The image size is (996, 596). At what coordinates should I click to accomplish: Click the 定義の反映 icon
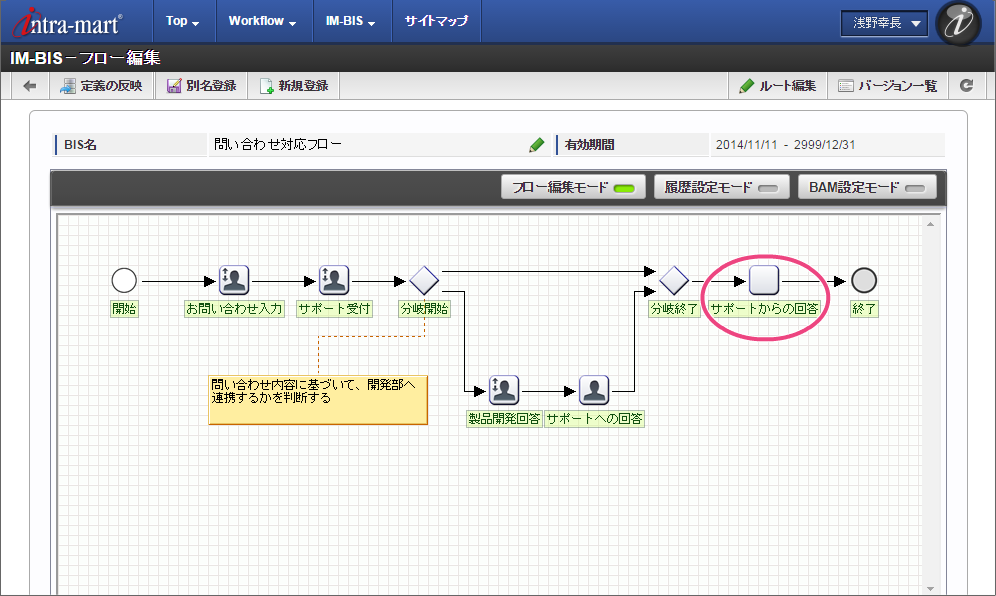point(68,86)
